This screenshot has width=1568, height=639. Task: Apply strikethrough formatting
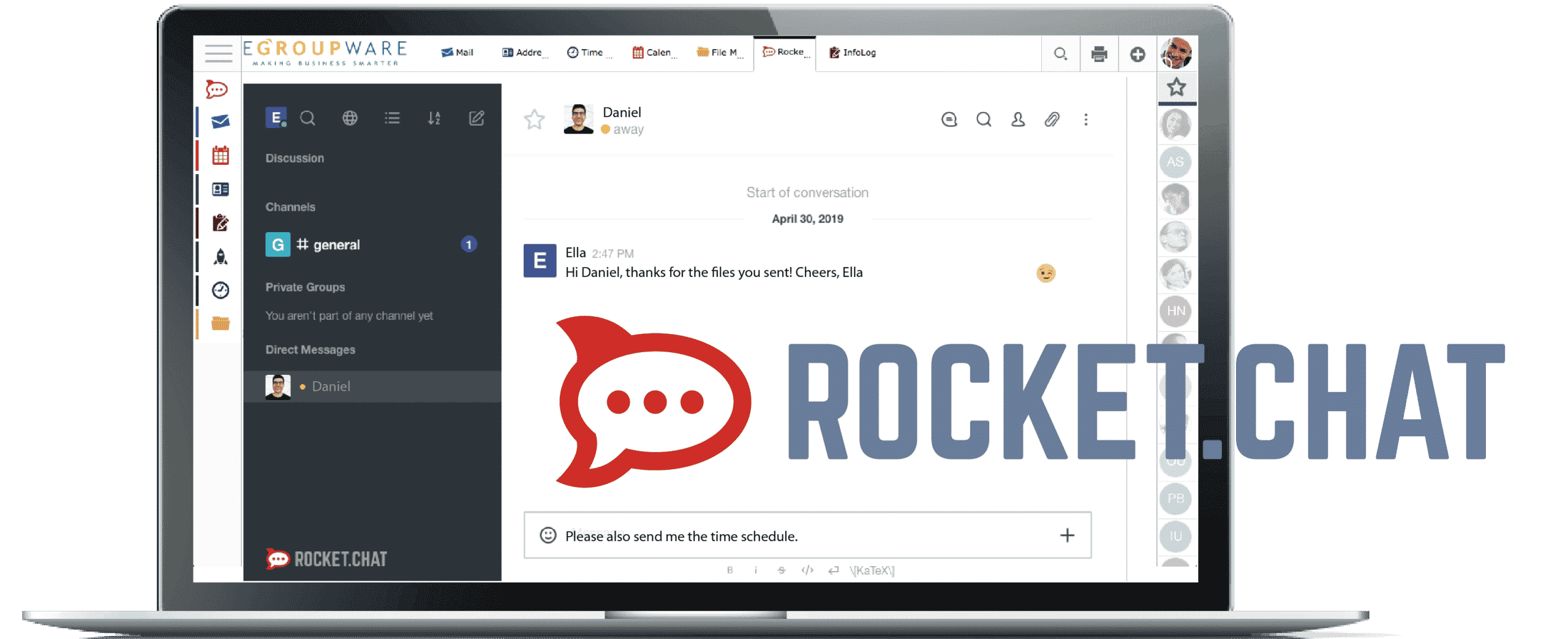tap(782, 570)
